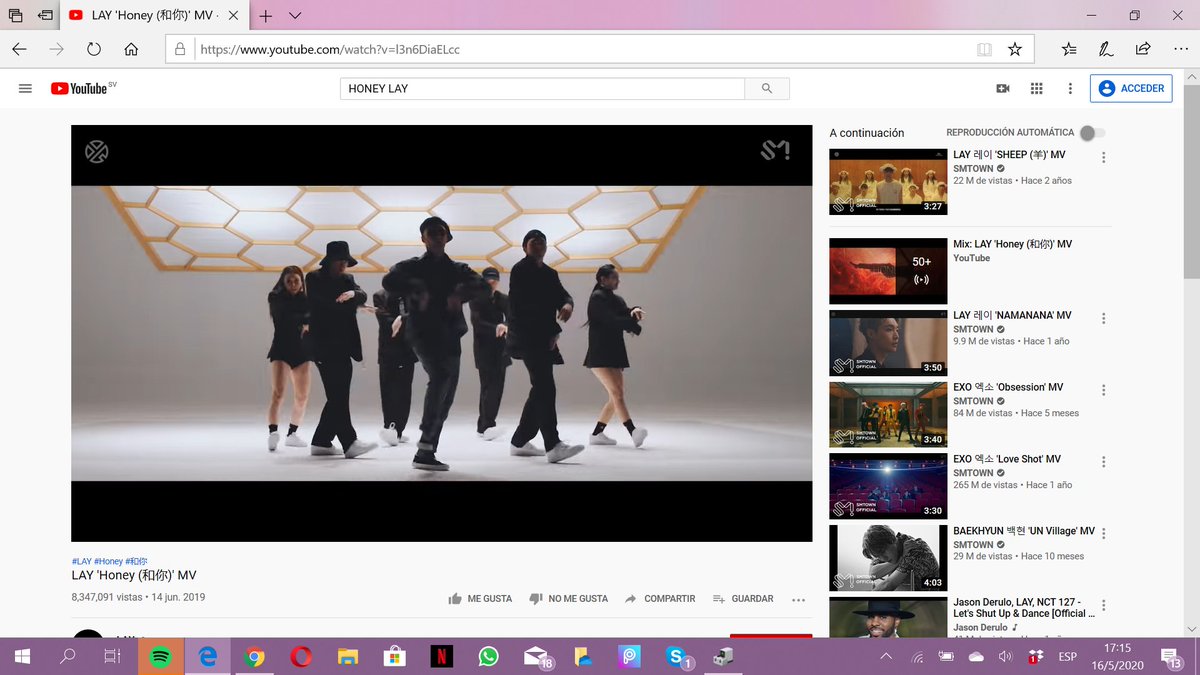Open the create video camera icon
Screen dimensions: 1200x675
1003,88
